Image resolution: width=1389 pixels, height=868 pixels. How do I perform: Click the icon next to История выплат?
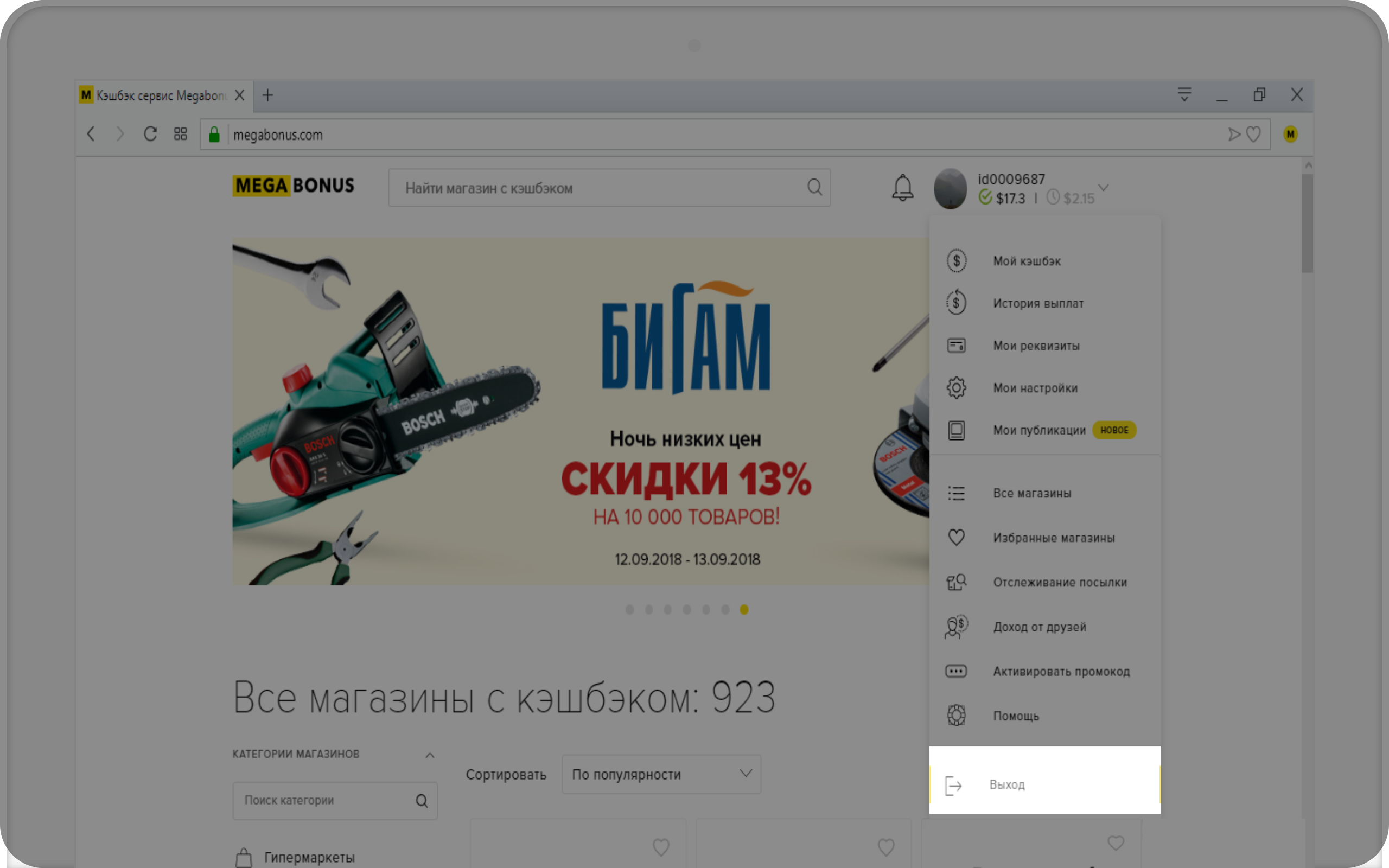pyautogui.click(x=956, y=303)
